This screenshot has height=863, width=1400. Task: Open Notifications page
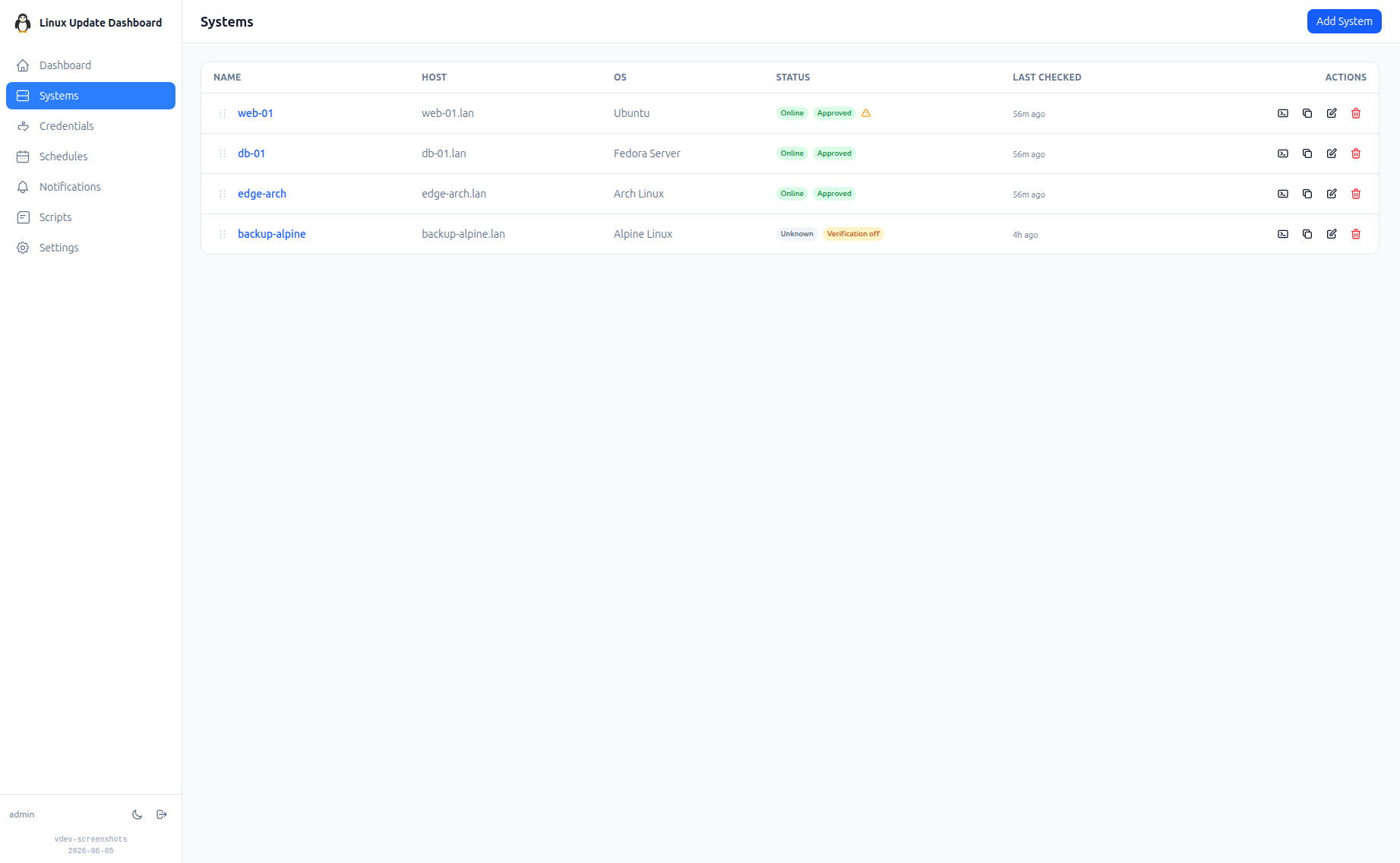[x=90, y=187]
